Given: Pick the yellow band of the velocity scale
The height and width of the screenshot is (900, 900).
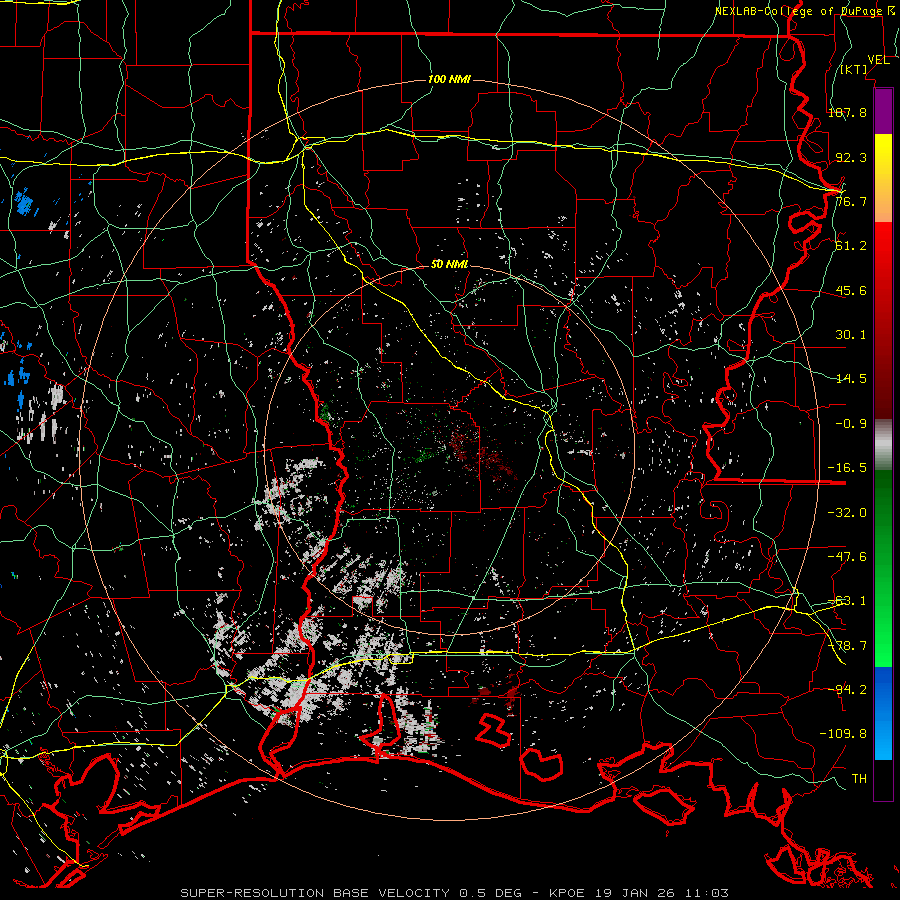Looking at the screenshot, I should click(883, 178).
